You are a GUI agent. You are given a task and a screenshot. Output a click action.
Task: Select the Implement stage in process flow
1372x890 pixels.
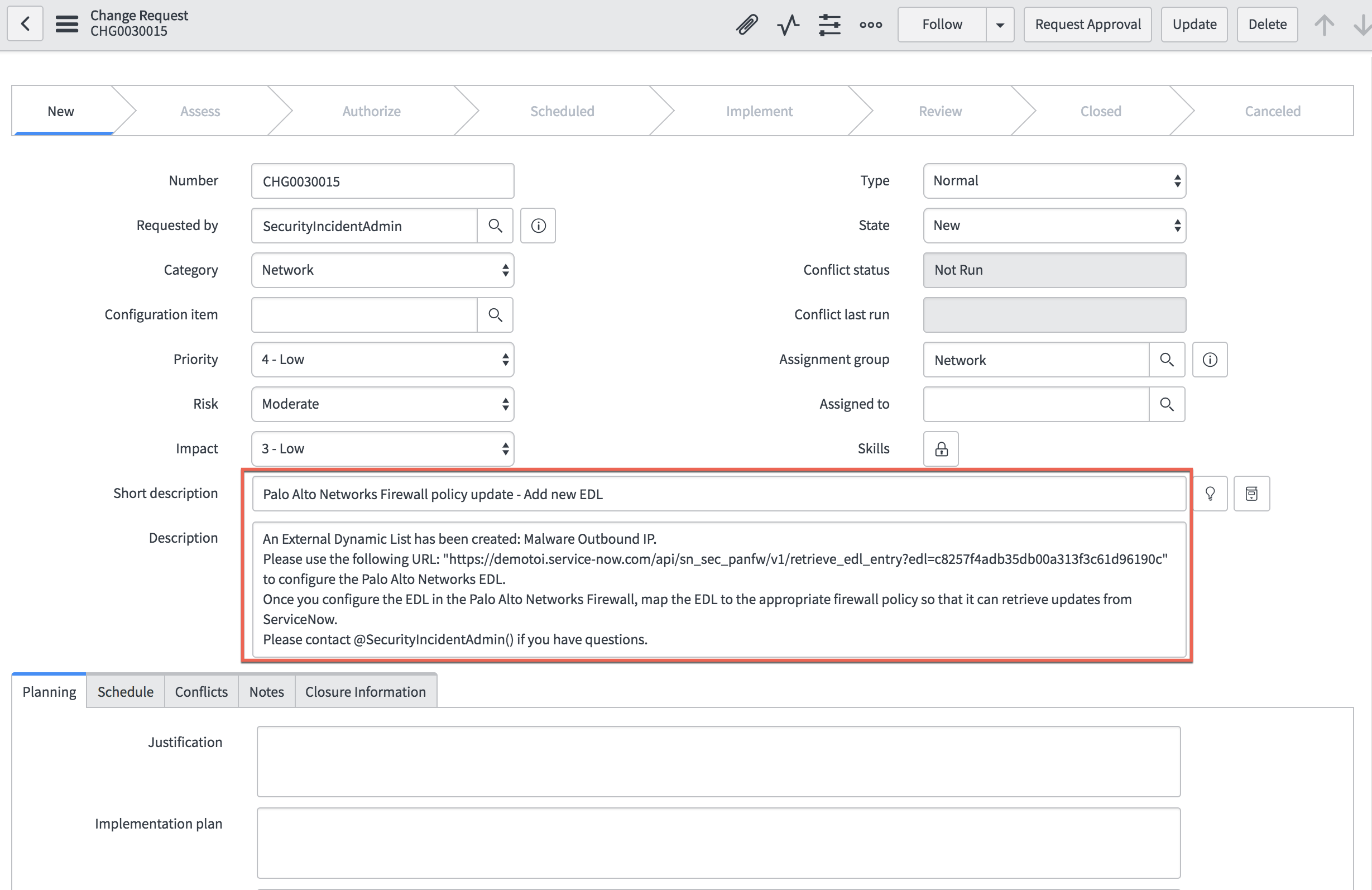759,111
